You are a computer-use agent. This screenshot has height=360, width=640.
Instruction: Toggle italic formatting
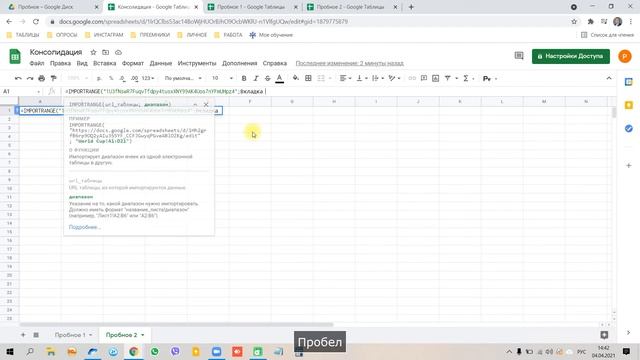[256, 78]
